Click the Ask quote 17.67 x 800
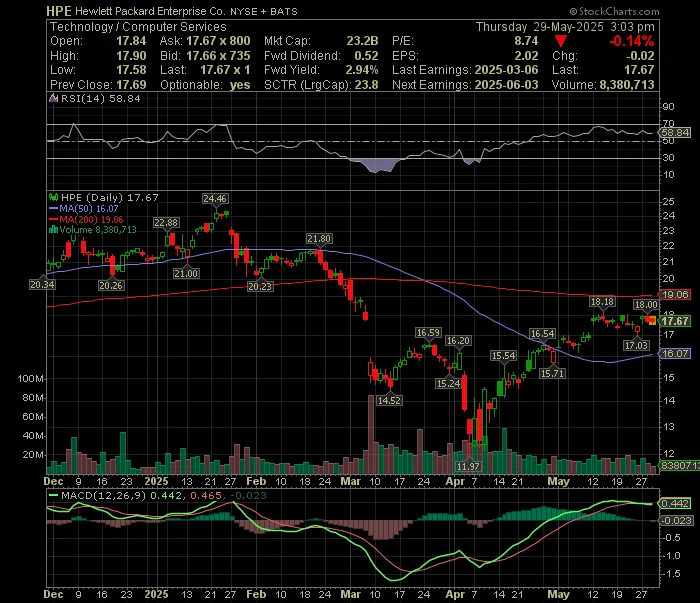The image size is (700, 603). click(x=218, y=41)
